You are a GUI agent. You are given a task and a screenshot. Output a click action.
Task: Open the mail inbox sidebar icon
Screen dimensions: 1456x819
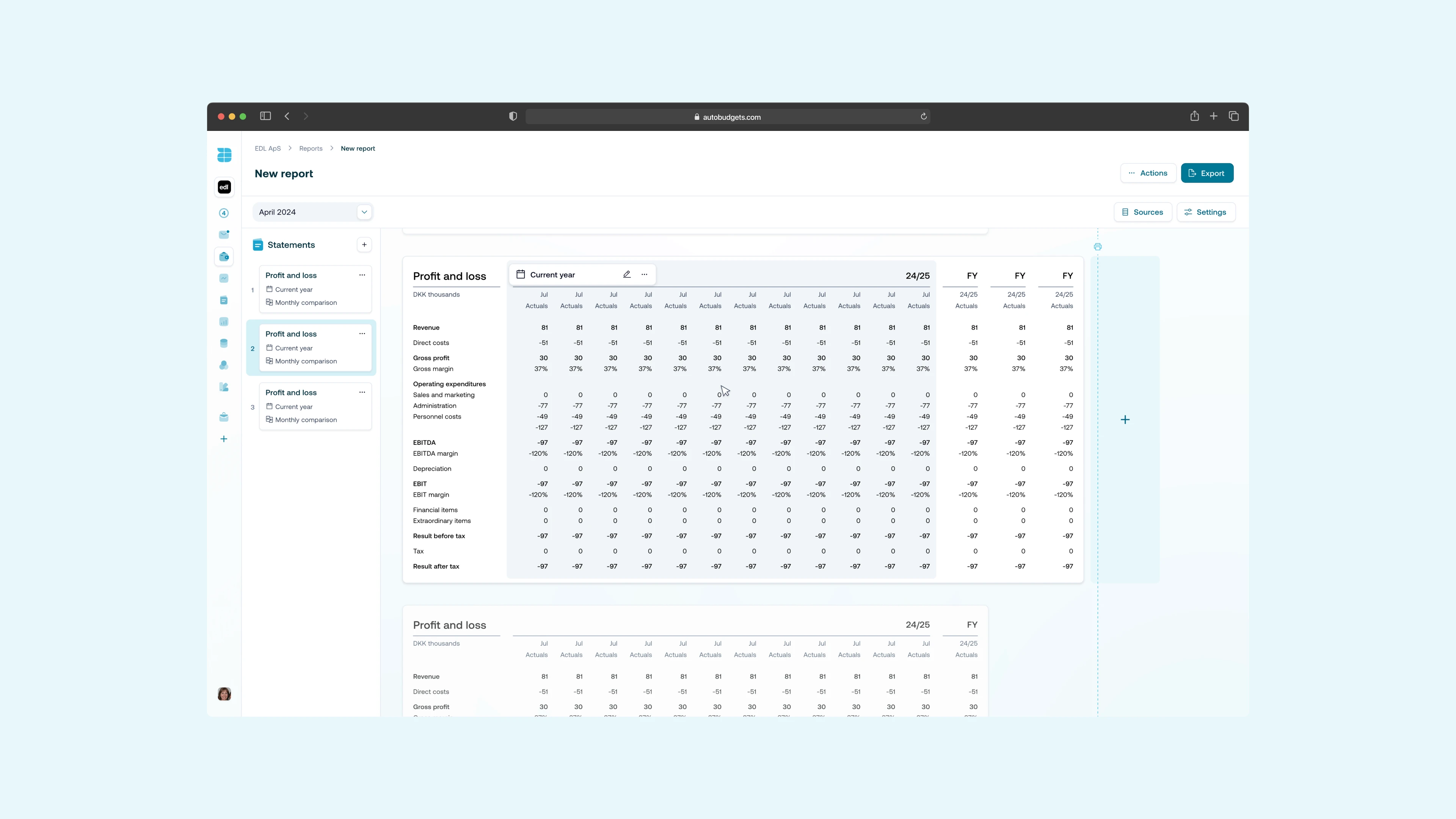(x=224, y=235)
